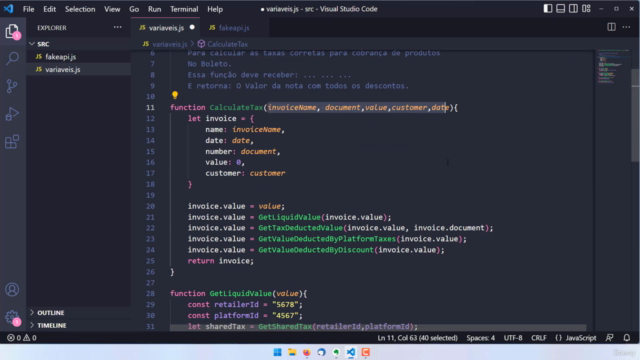
Task: Open Source Control view in activity bar
Action: tap(12, 86)
